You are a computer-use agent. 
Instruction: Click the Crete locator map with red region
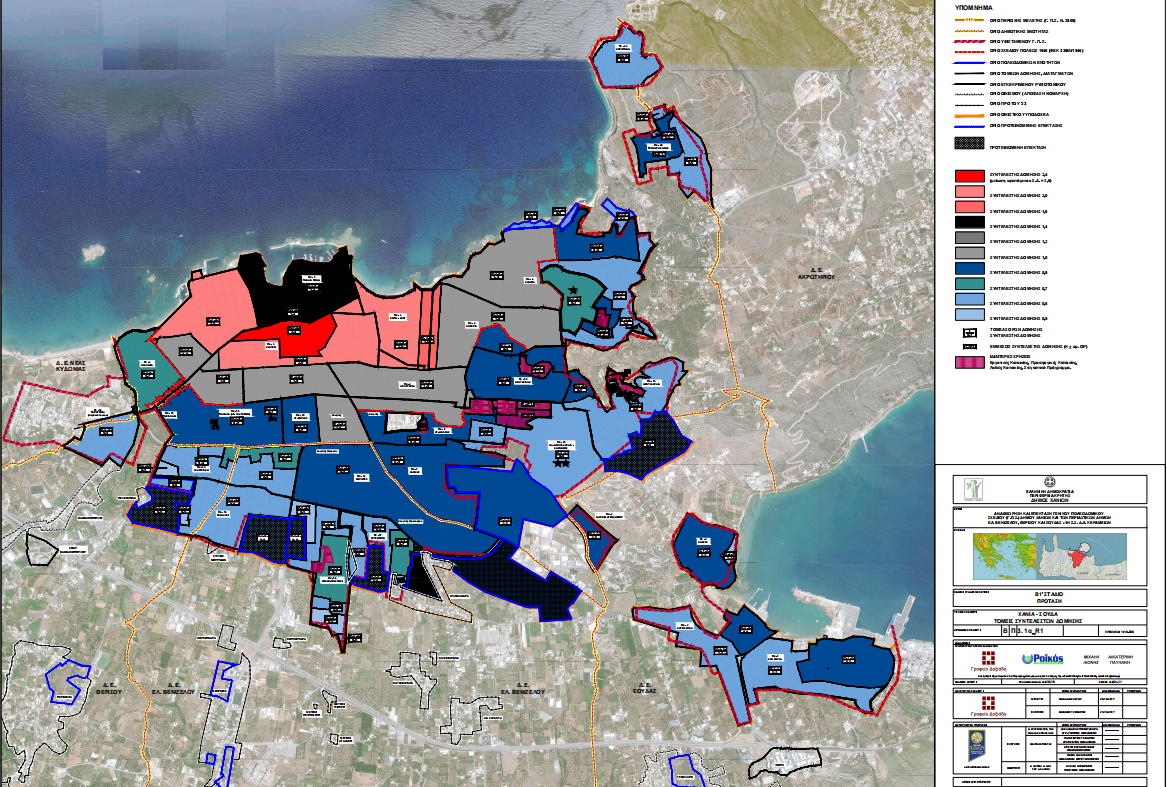(1082, 556)
